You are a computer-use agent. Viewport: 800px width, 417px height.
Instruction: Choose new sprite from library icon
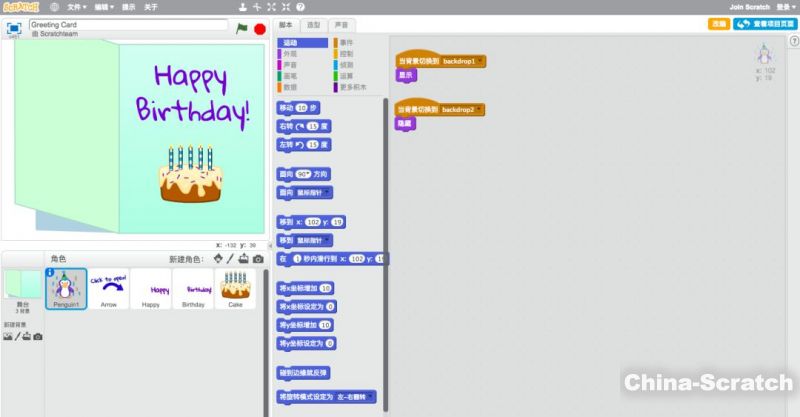click(219, 259)
